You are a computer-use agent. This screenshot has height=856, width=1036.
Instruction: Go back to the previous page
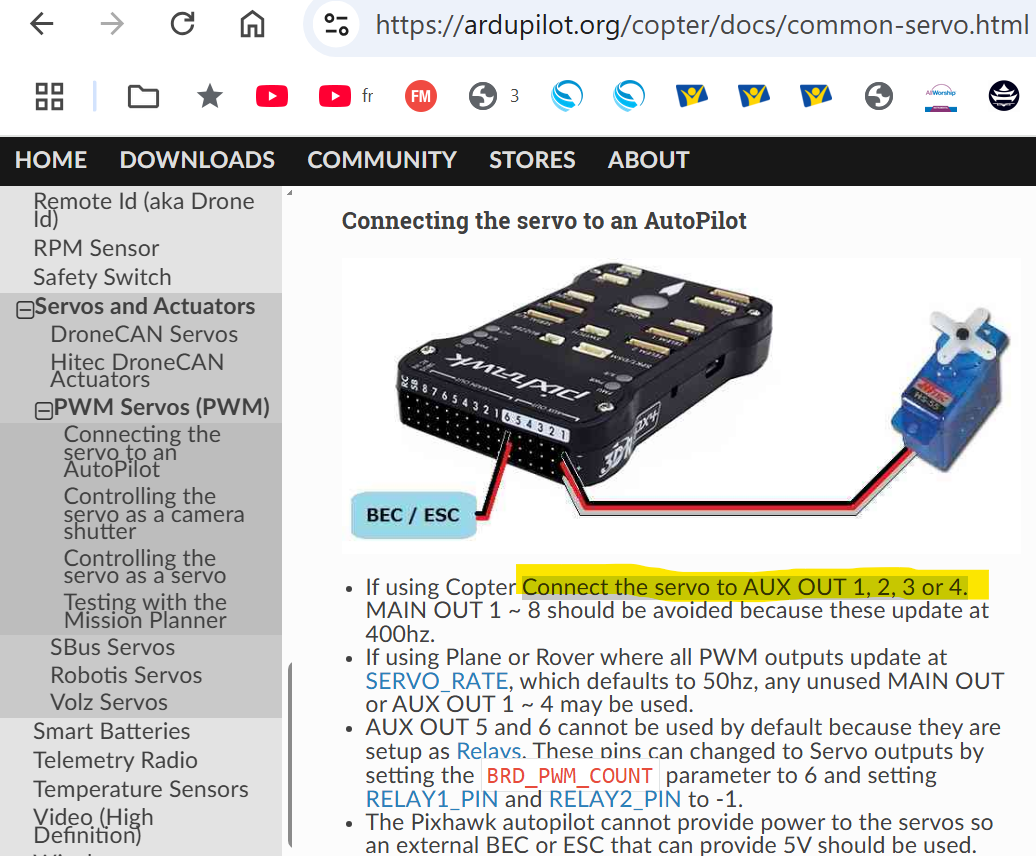tap(42, 24)
